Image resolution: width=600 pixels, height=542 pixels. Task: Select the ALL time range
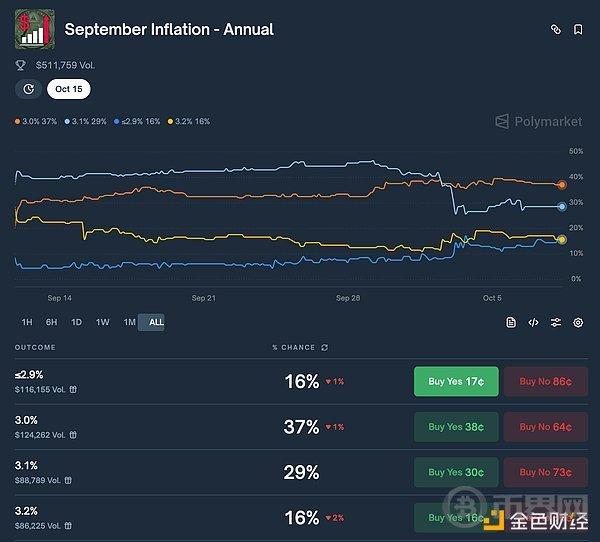pos(156,322)
